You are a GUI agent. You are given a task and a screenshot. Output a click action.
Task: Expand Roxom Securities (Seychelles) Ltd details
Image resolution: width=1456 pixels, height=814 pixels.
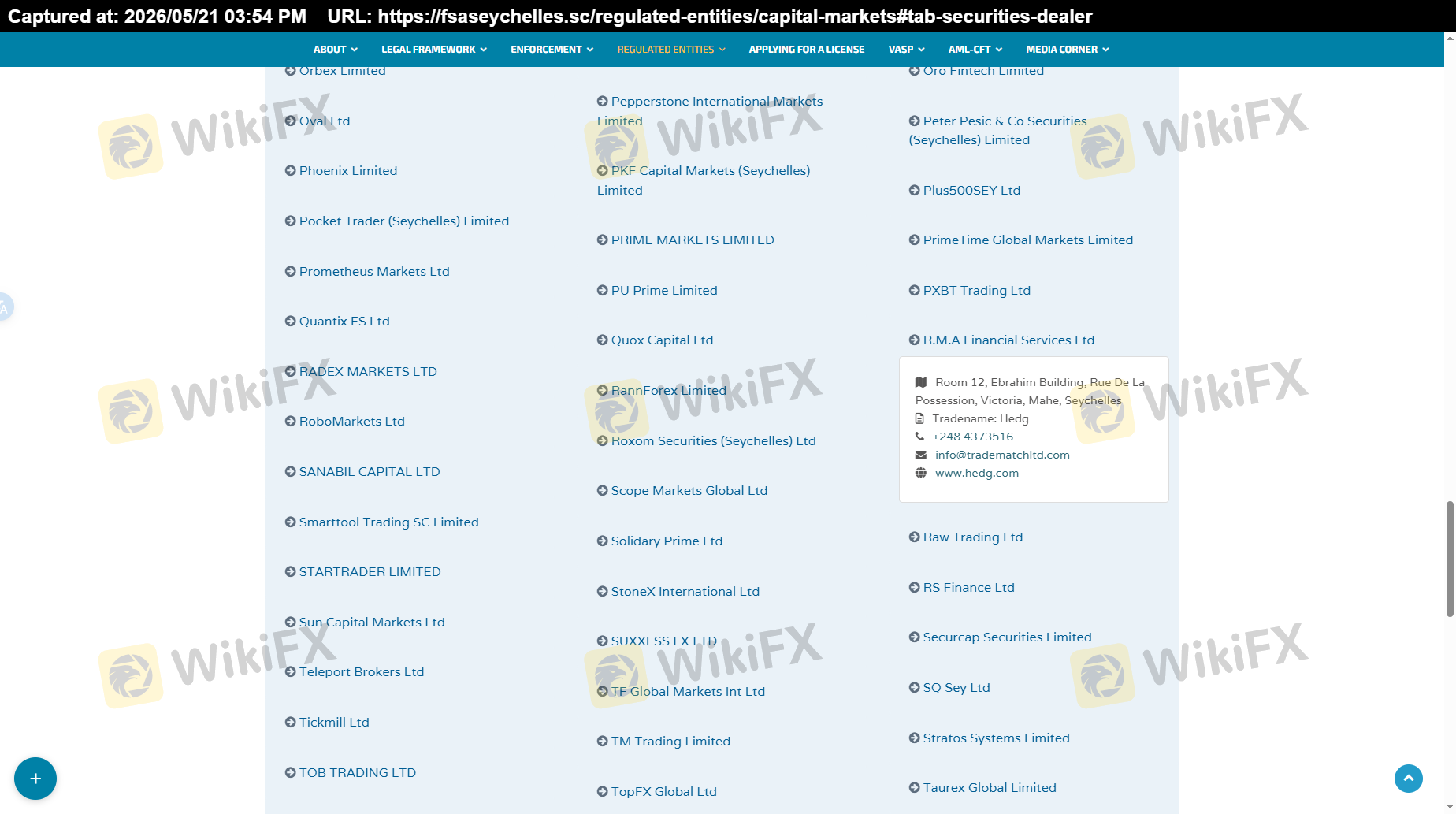[x=714, y=440]
